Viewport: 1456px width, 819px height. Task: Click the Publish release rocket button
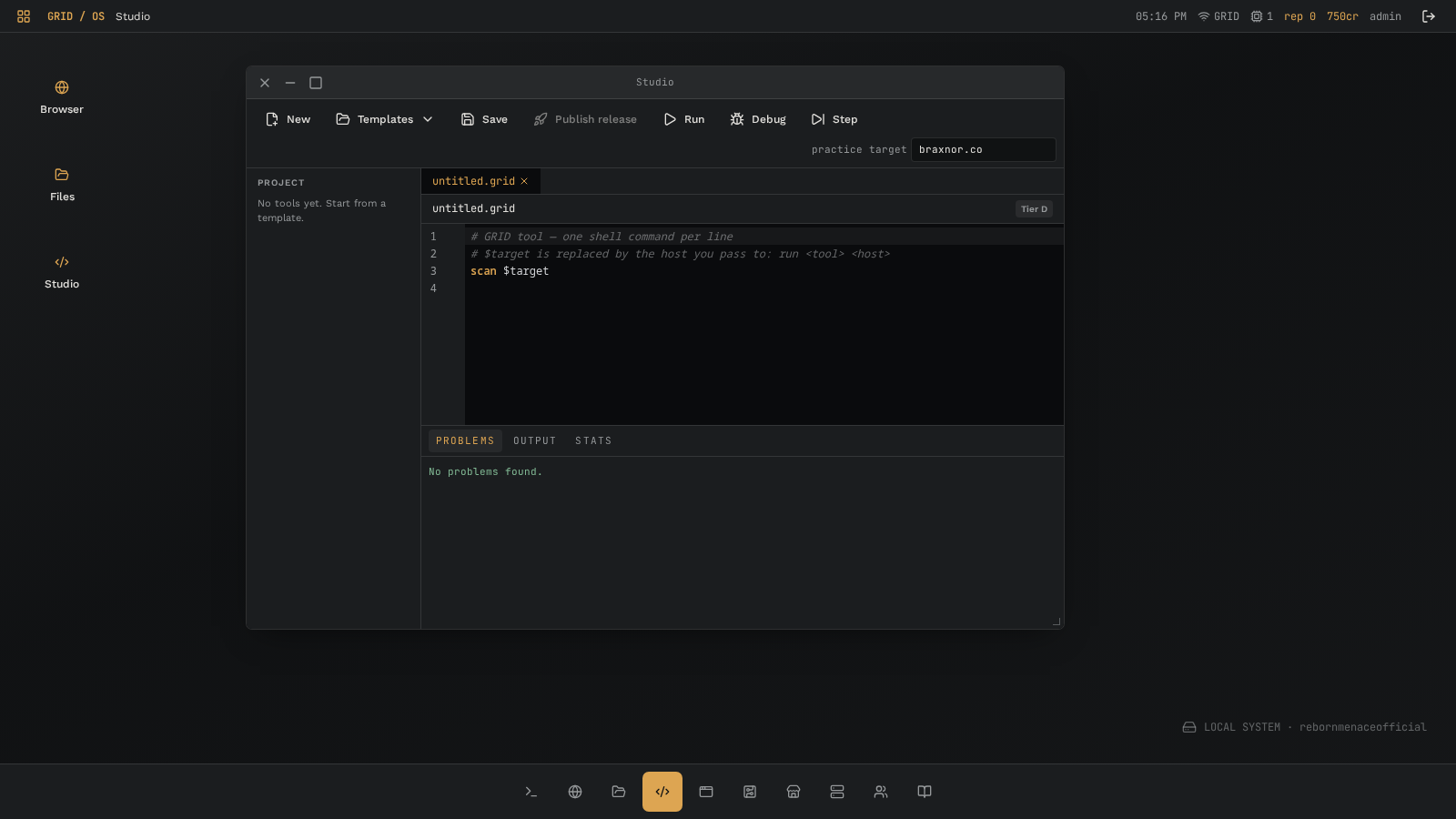(x=585, y=119)
